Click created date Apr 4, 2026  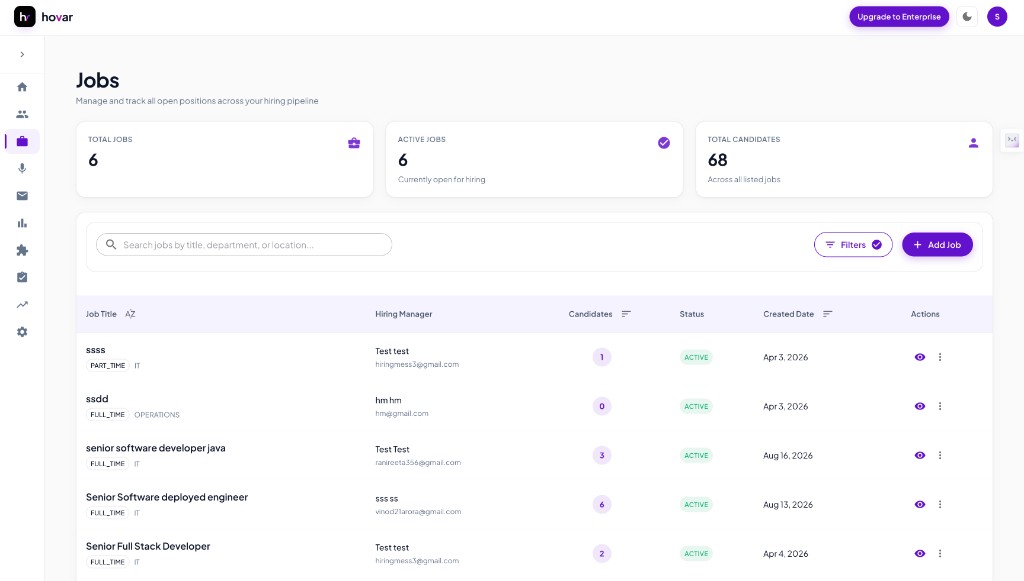pos(786,554)
